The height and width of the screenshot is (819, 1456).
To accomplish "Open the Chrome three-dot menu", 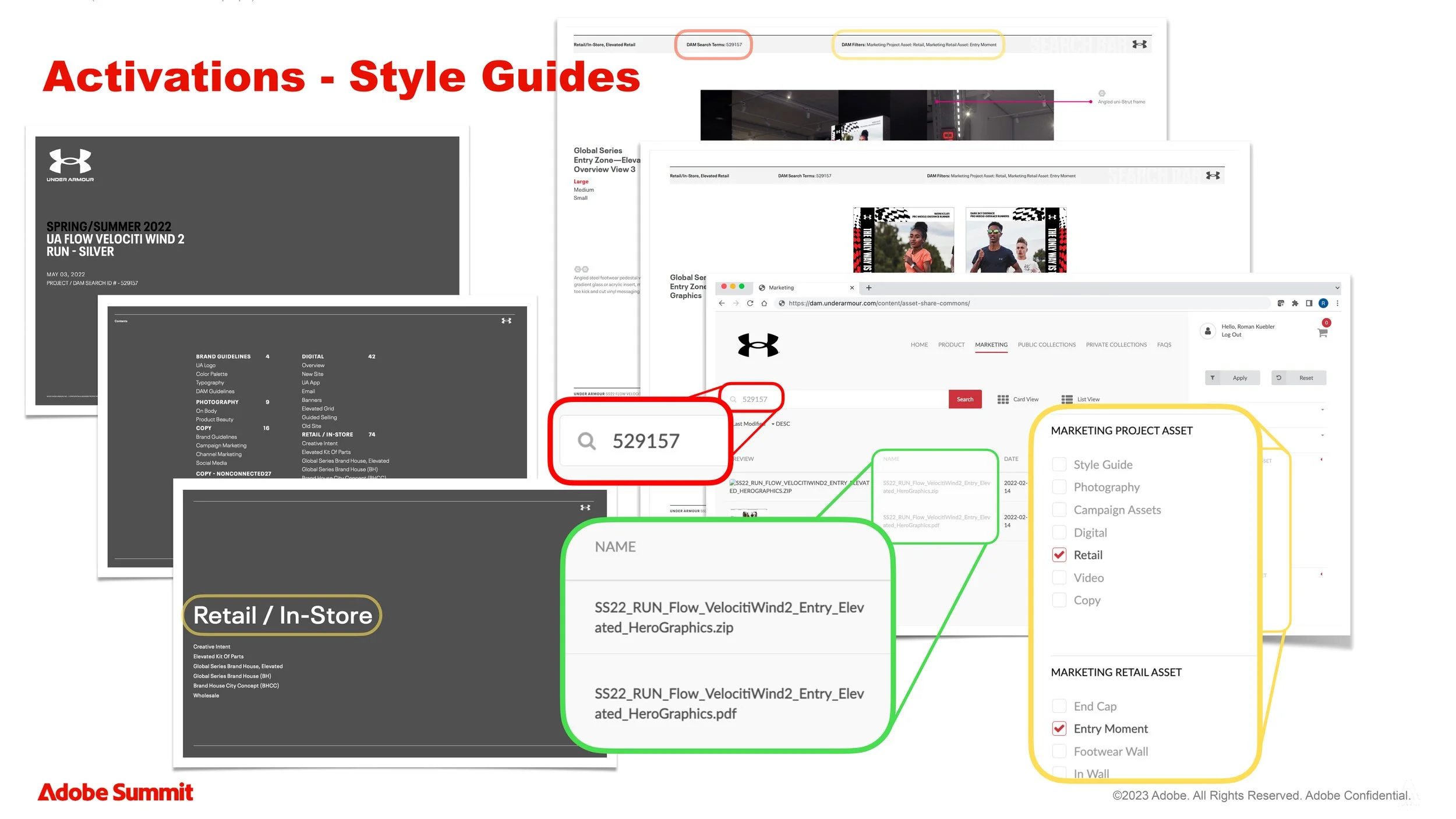I will [x=1337, y=303].
